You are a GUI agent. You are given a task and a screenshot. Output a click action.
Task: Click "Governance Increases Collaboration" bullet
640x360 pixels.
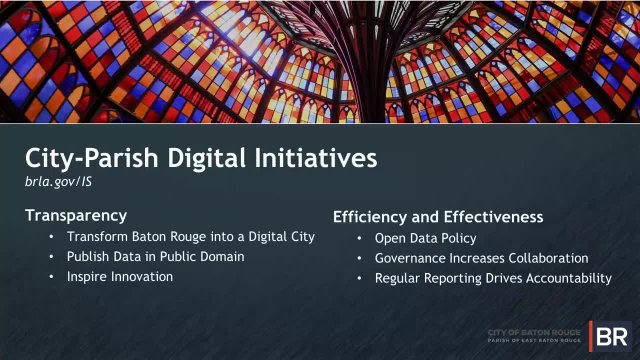pyautogui.click(x=482, y=258)
